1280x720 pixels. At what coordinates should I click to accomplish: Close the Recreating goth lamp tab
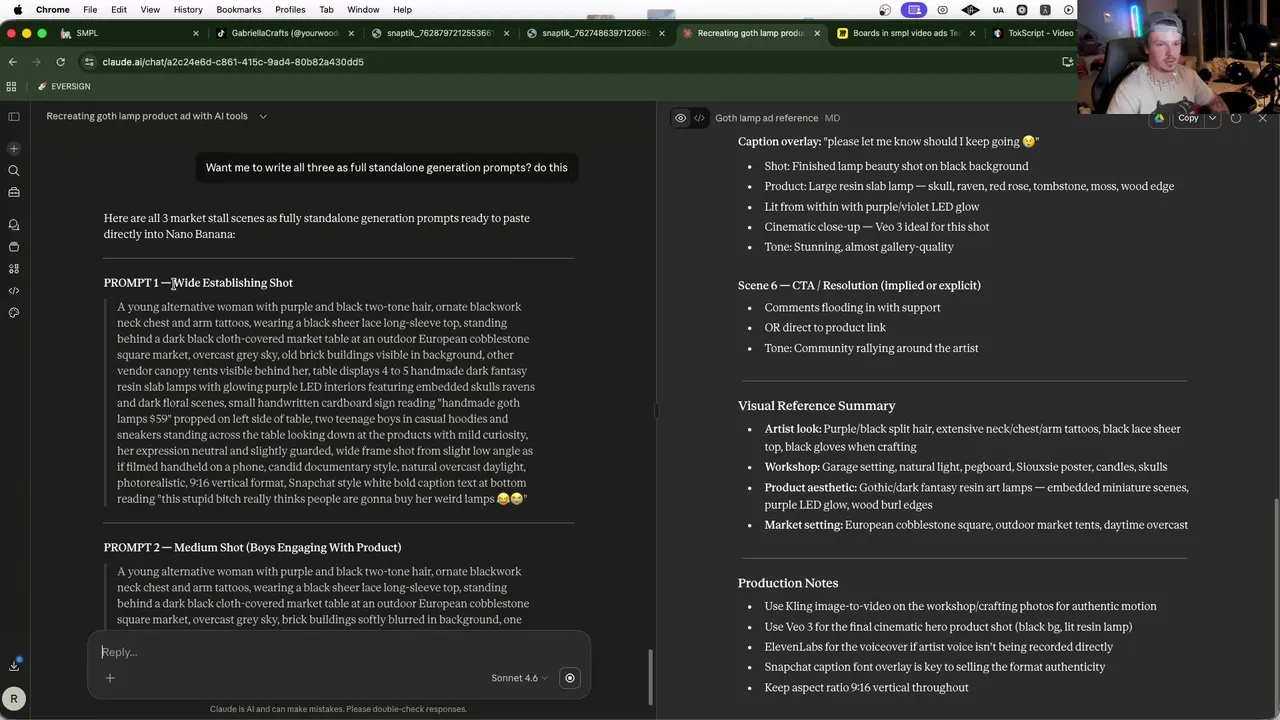pyautogui.click(x=817, y=33)
